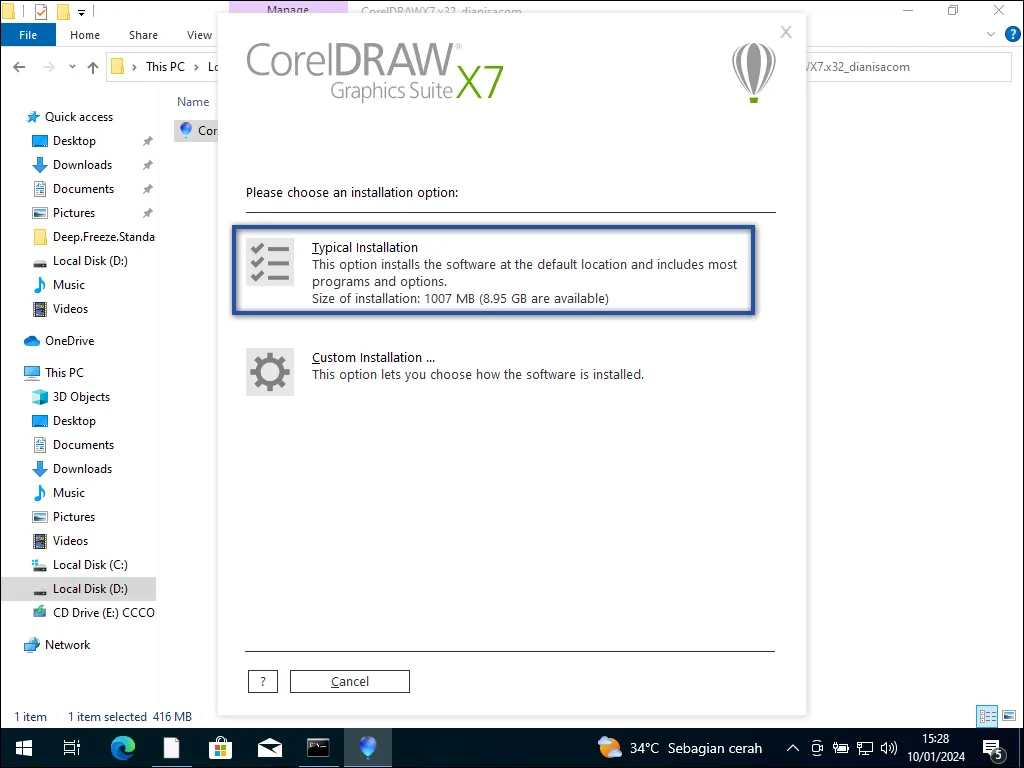Image resolution: width=1024 pixels, height=768 pixels.
Task: Show hidden system tray icons
Action: pyautogui.click(x=793, y=748)
